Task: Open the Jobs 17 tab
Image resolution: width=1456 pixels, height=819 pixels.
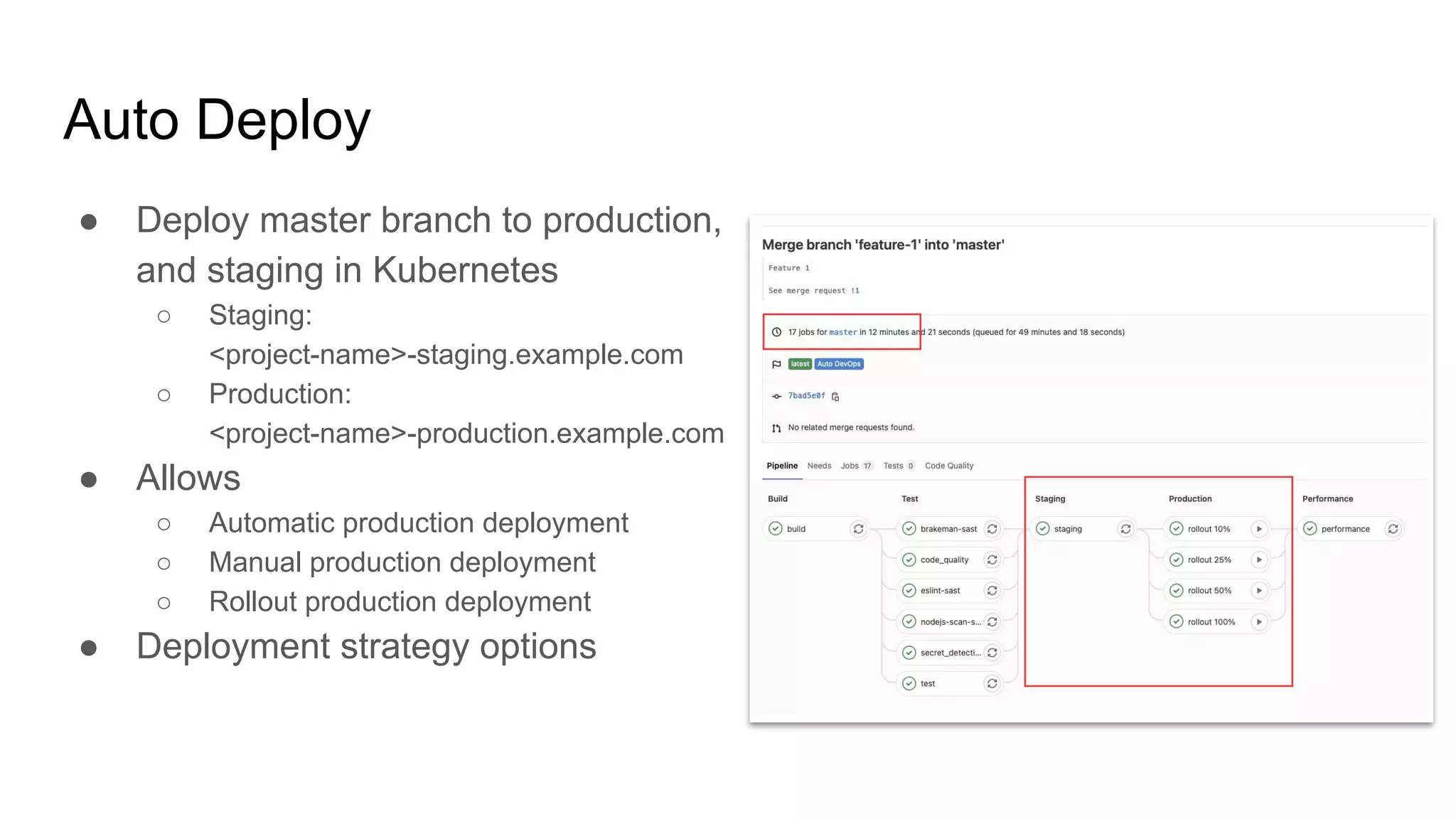Action: [x=856, y=466]
